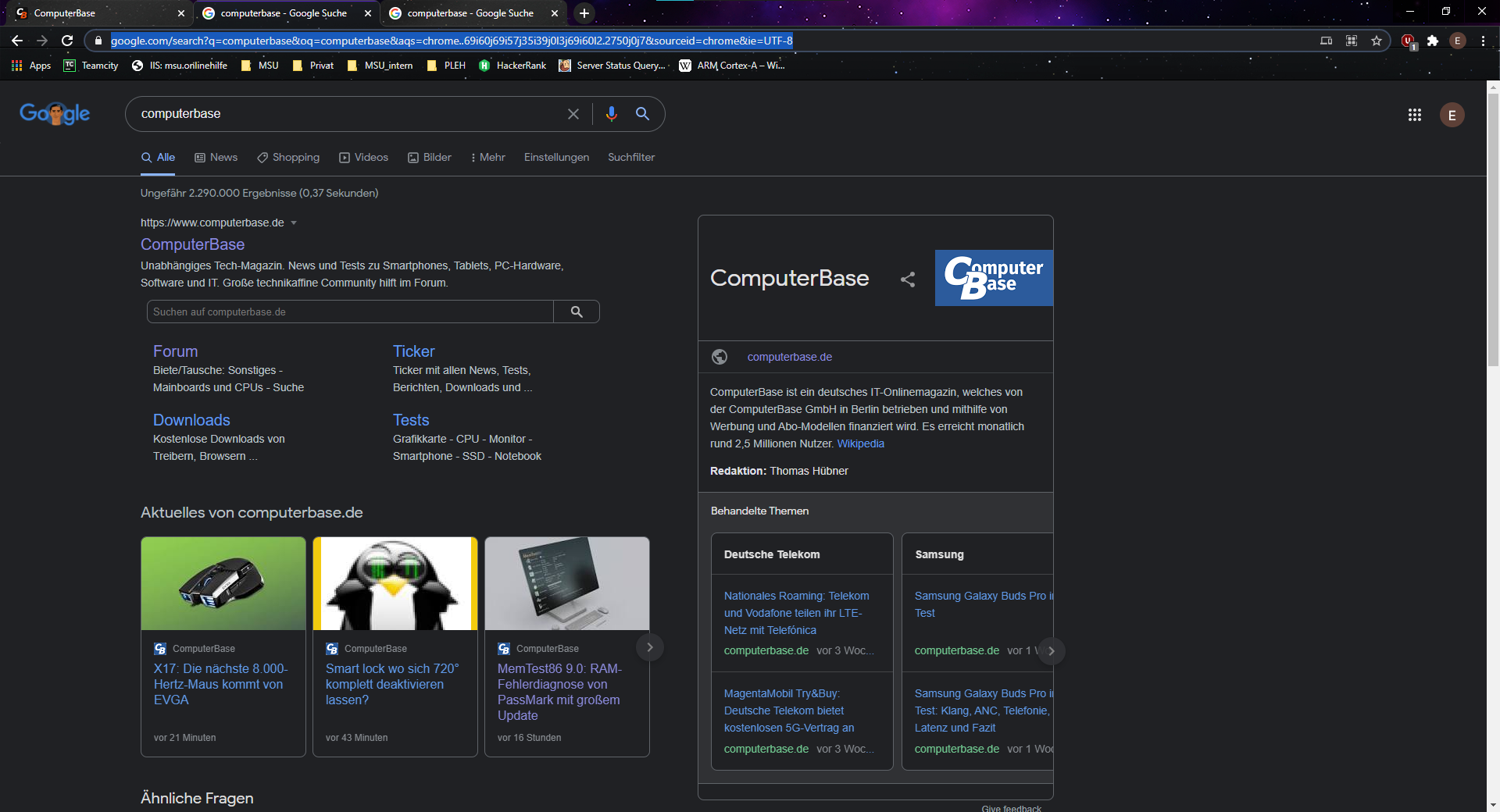1500x812 pixels.
Task: Open the Downloads sitelink
Action: pyautogui.click(x=191, y=420)
